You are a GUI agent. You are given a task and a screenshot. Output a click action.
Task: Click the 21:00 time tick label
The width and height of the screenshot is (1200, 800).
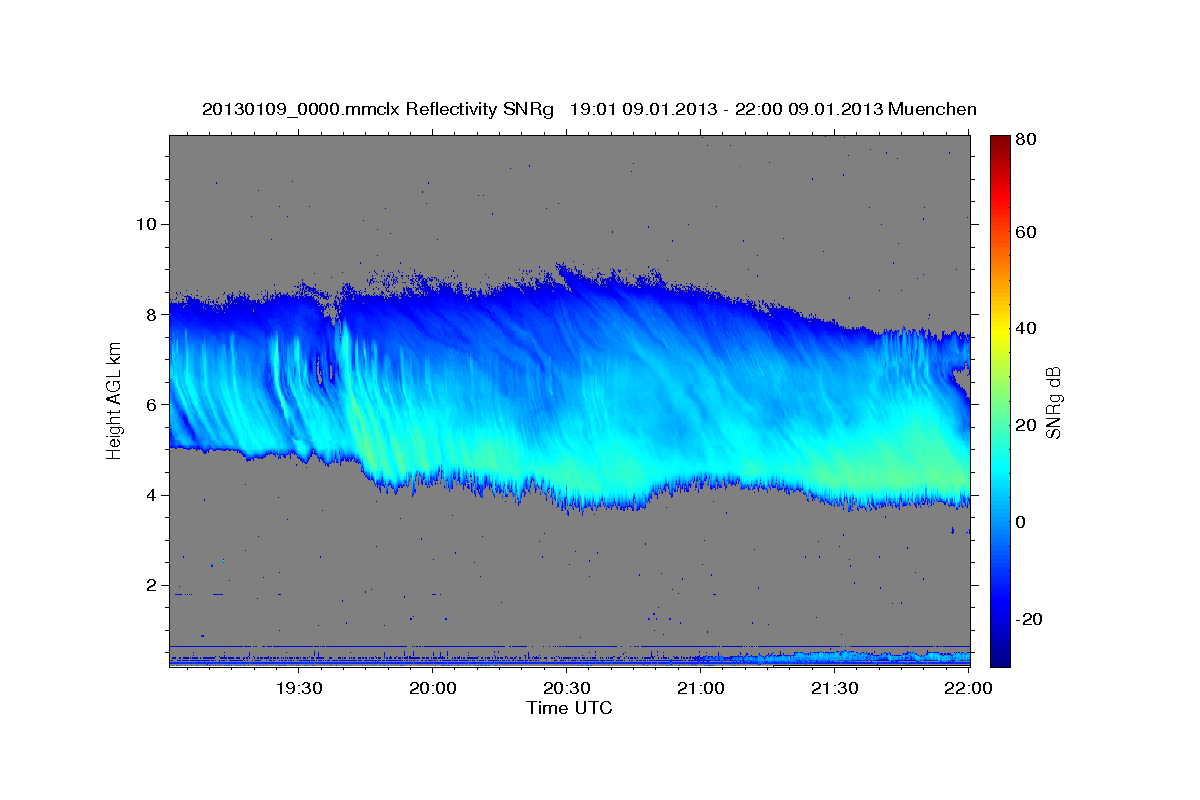(x=701, y=688)
